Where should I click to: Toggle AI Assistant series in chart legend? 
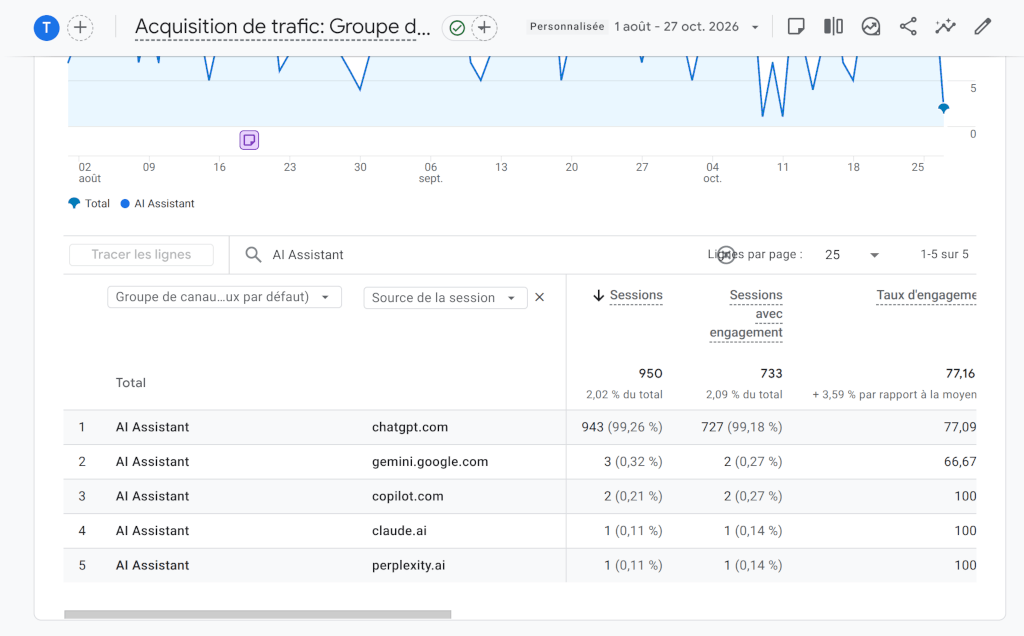(157, 203)
